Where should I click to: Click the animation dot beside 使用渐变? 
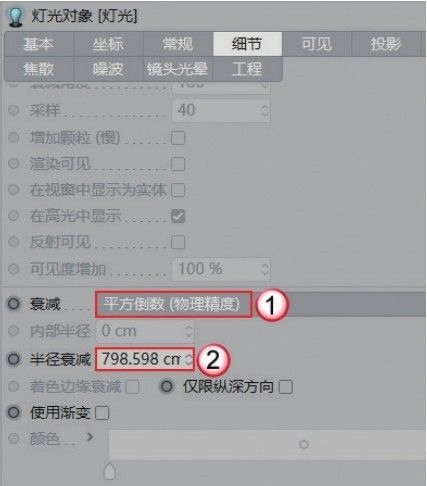click(x=14, y=413)
